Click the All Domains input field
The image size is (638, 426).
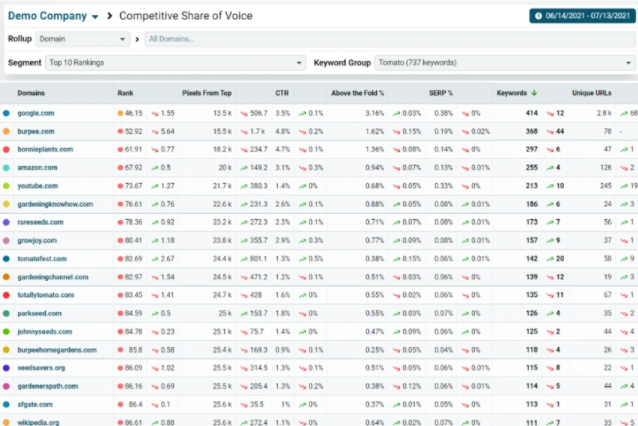pos(390,39)
